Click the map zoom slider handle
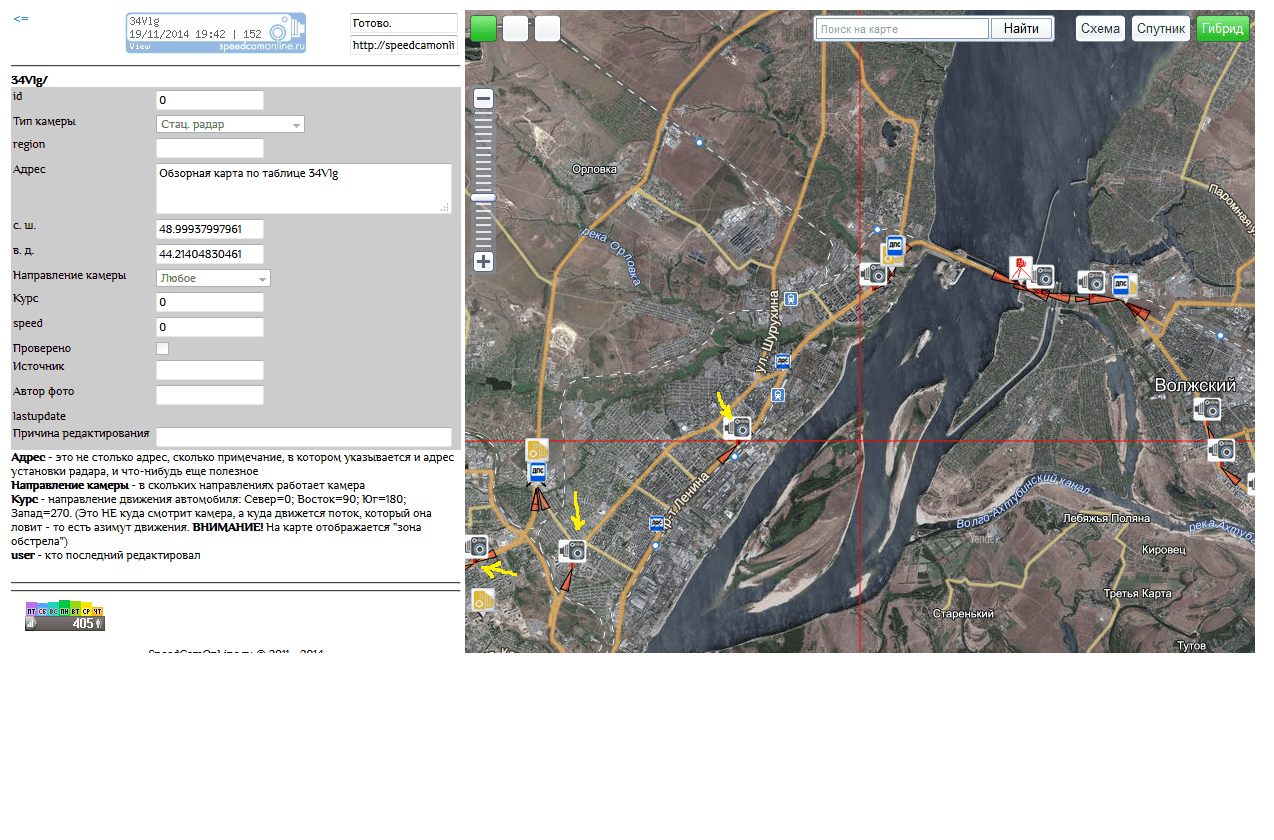Screen dimensions: 1274x840 [484, 198]
